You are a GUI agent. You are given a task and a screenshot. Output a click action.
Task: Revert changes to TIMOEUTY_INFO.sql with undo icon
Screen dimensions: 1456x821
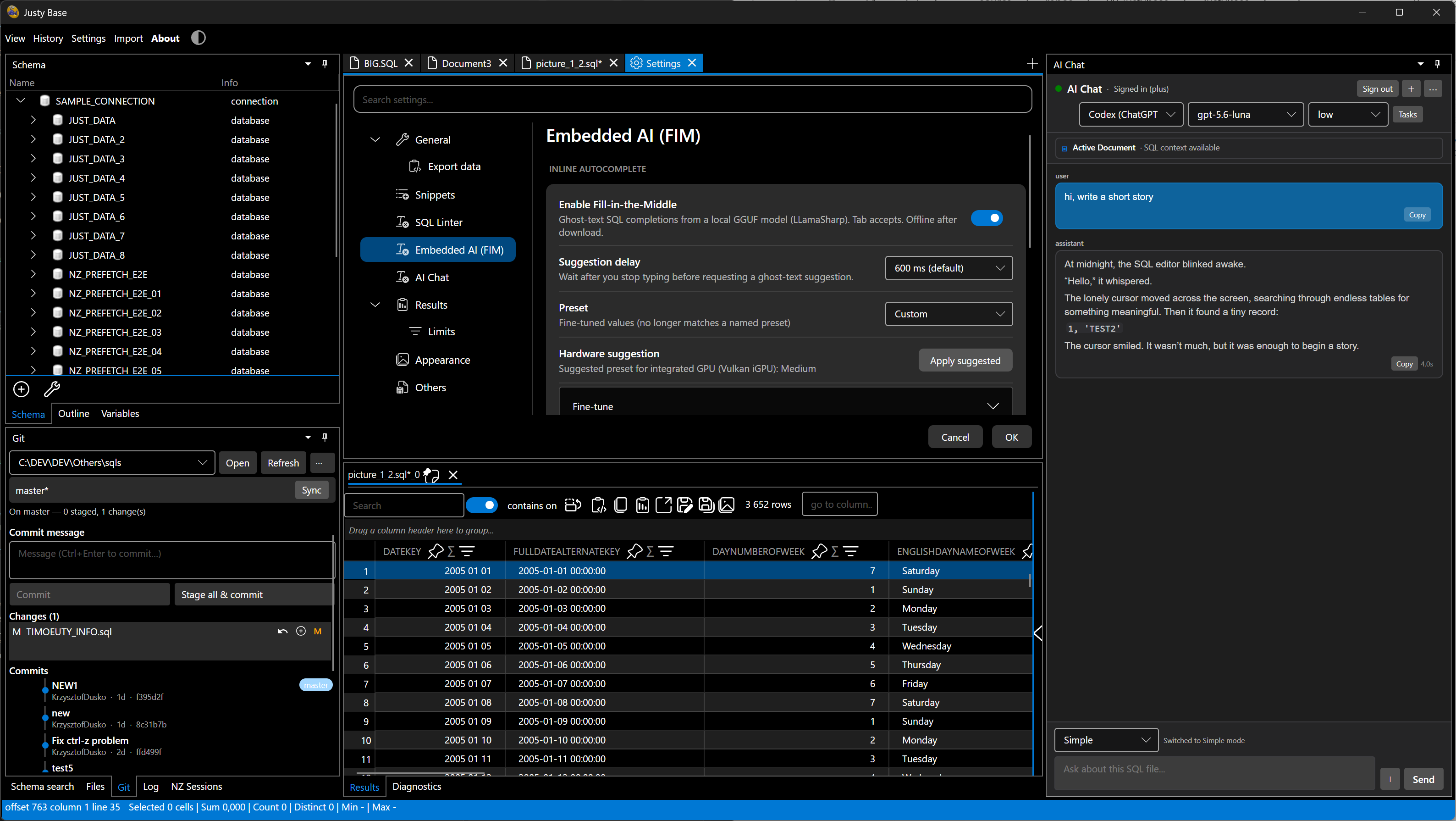pos(282,632)
